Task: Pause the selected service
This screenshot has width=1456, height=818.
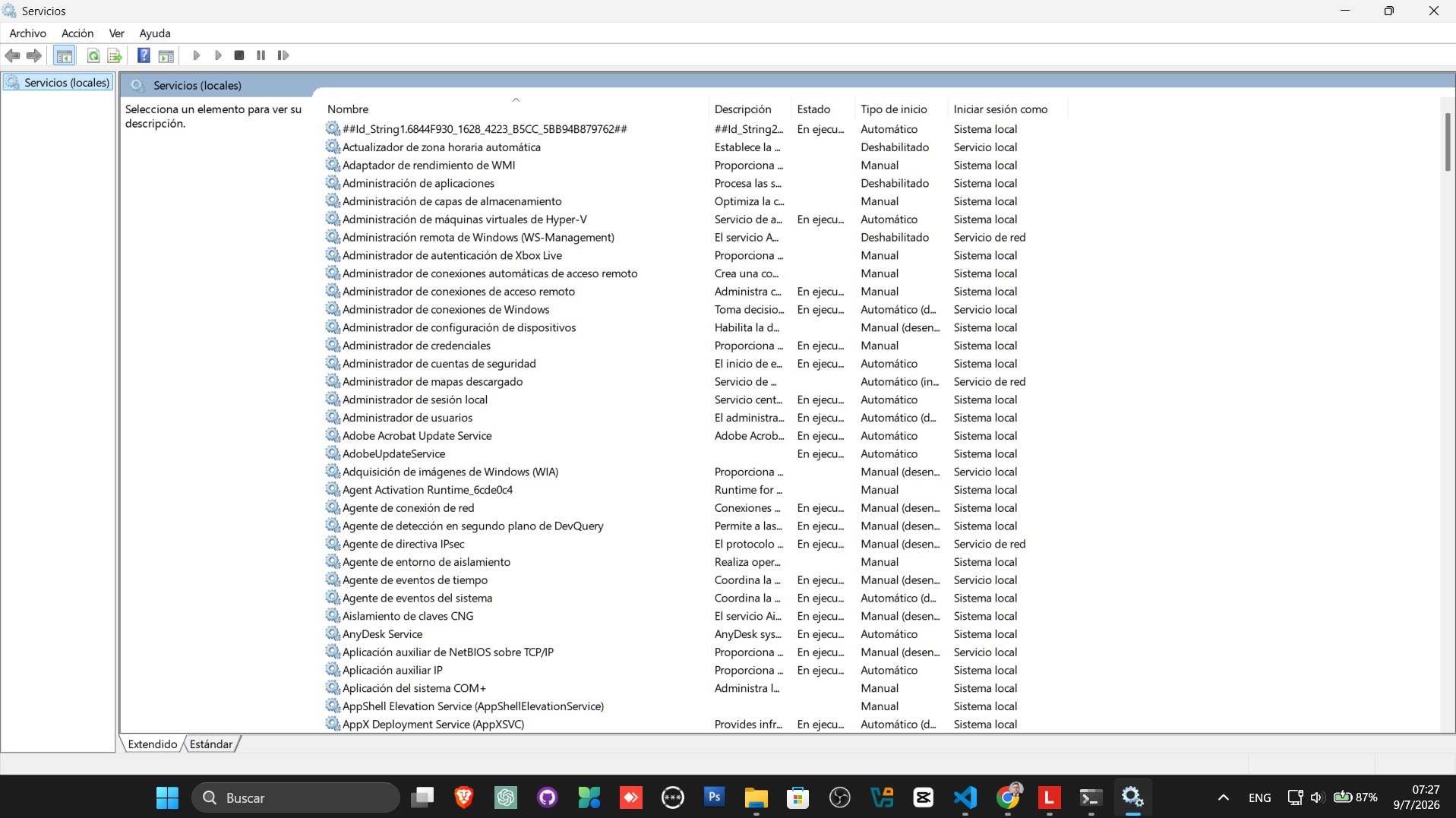Action: click(261, 55)
